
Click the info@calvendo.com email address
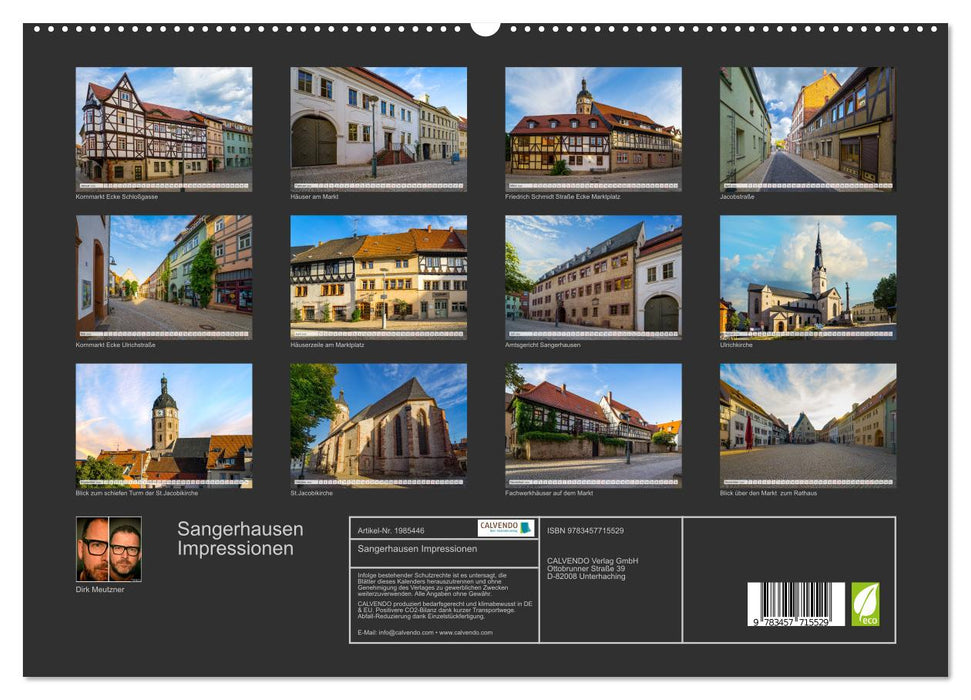[405, 634]
